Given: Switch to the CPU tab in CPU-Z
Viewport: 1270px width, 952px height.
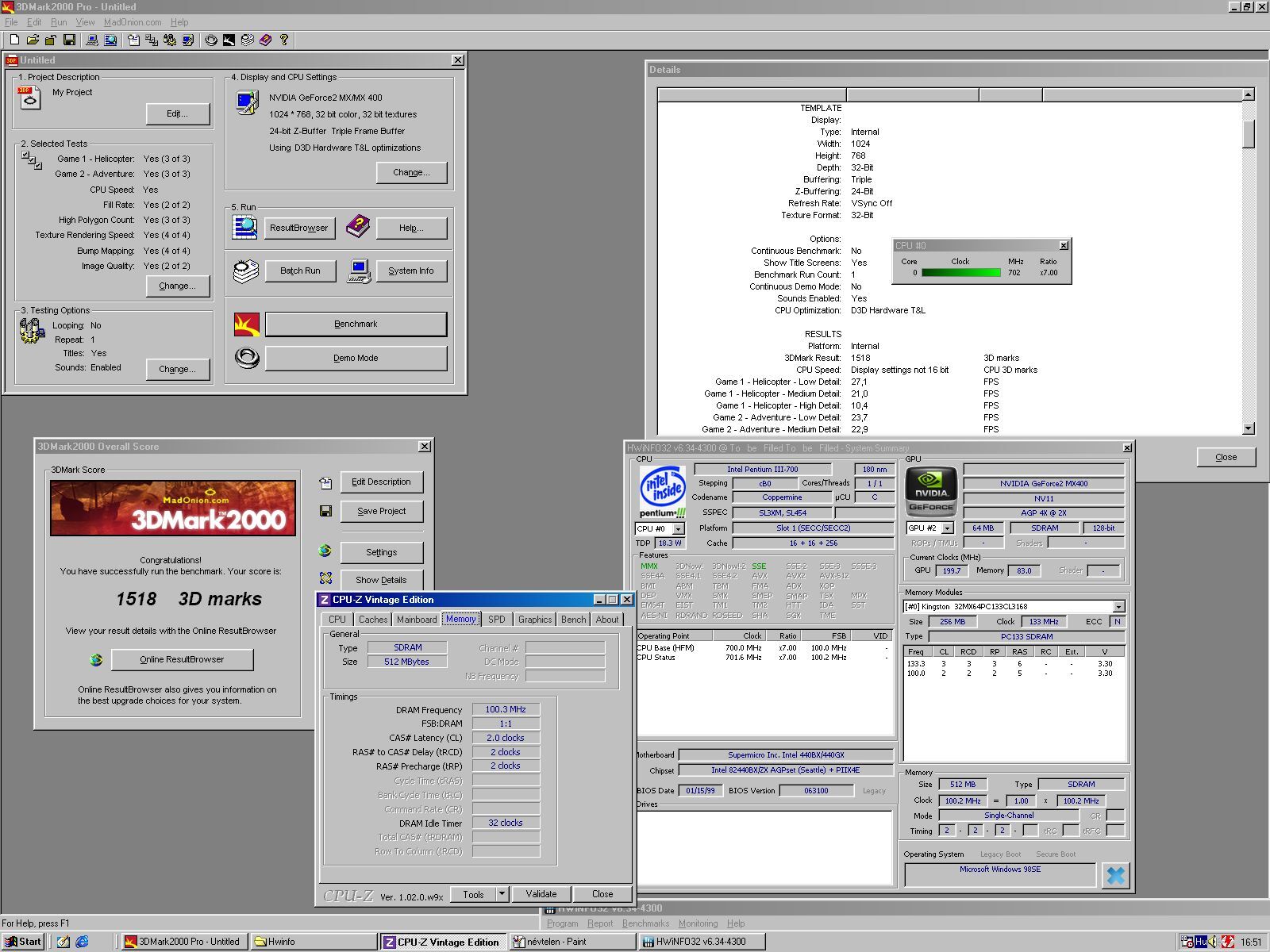Looking at the screenshot, I should [x=337, y=620].
